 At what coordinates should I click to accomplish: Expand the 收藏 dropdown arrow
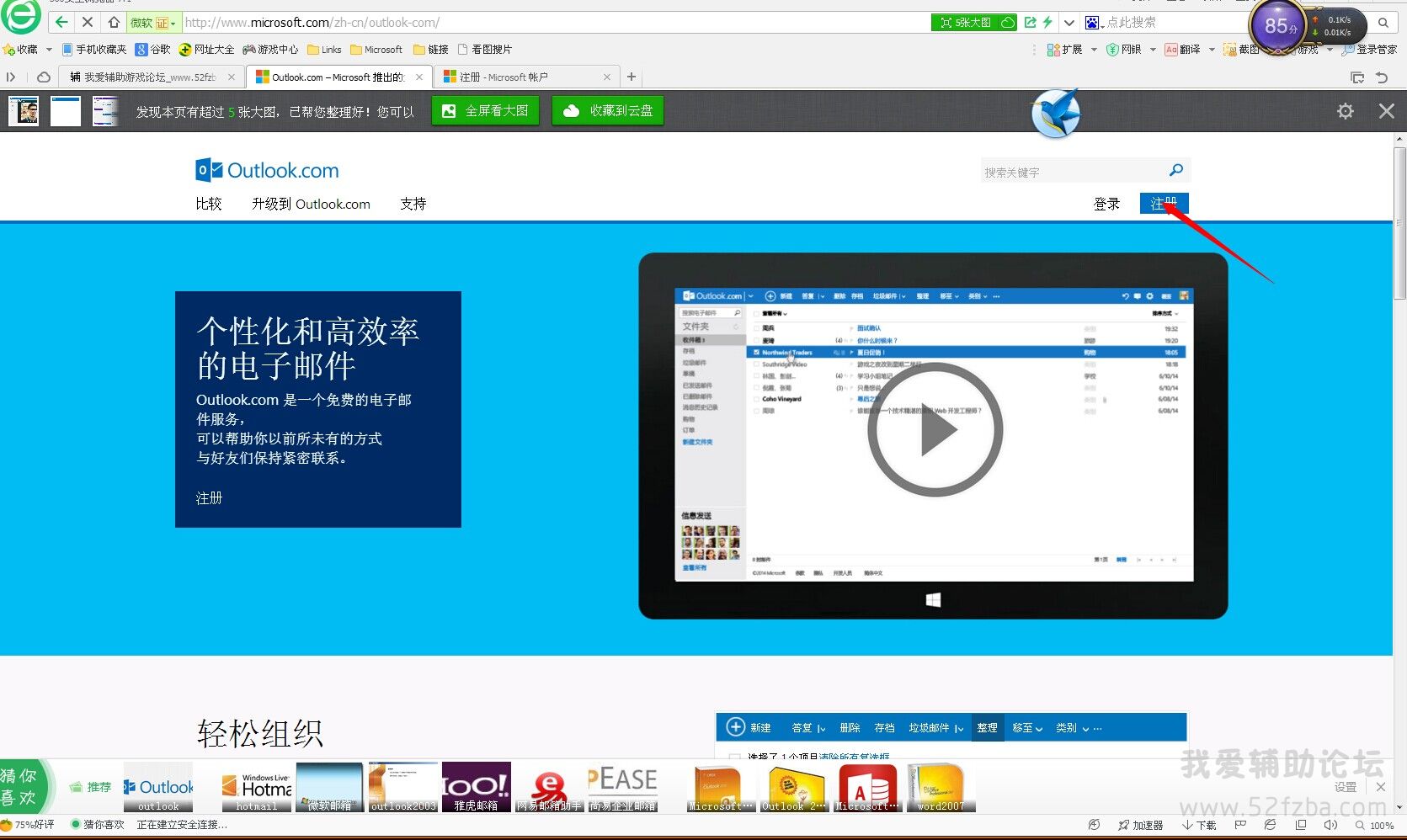coord(49,50)
